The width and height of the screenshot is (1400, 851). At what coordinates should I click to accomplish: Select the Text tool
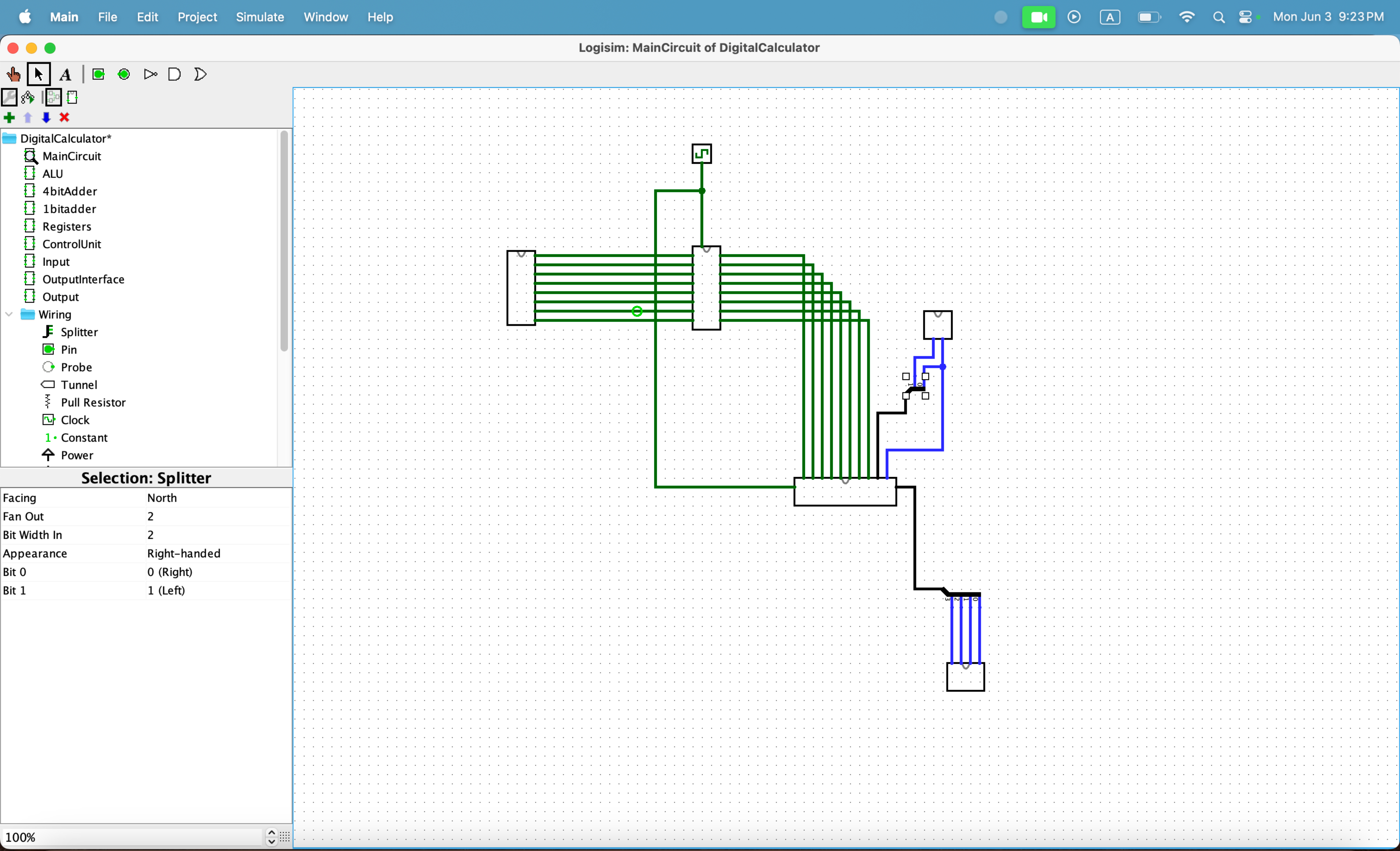click(x=65, y=74)
